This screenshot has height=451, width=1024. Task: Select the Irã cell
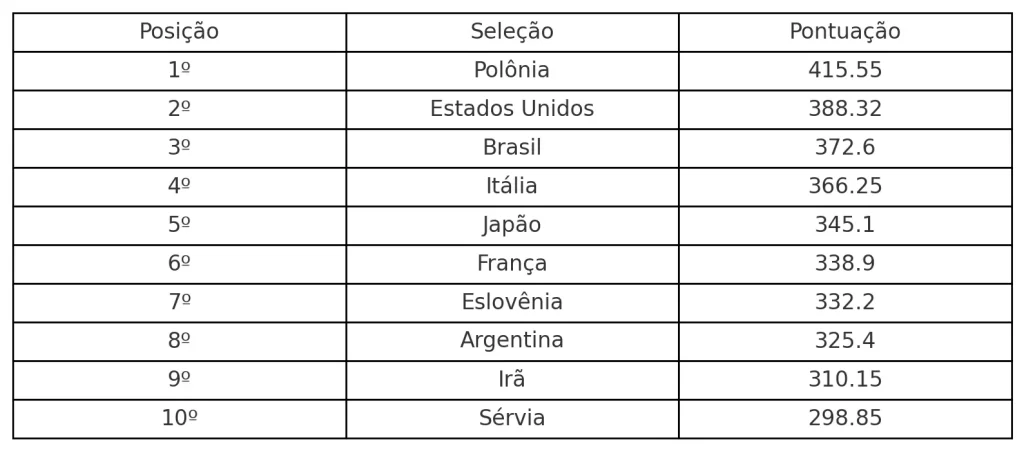pos(512,380)
